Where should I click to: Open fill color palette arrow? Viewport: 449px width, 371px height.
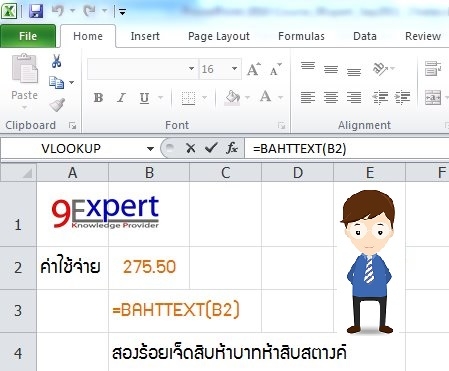pyautogui.click(x=247, y=98)
